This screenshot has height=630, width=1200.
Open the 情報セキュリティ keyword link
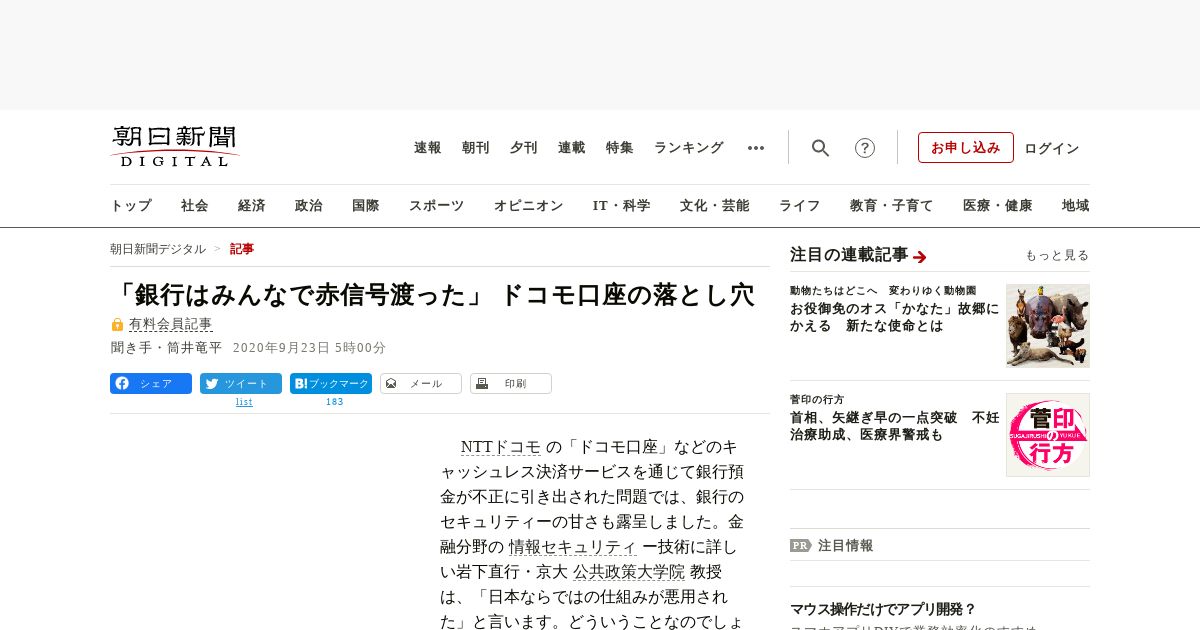(x=573, y=547)
